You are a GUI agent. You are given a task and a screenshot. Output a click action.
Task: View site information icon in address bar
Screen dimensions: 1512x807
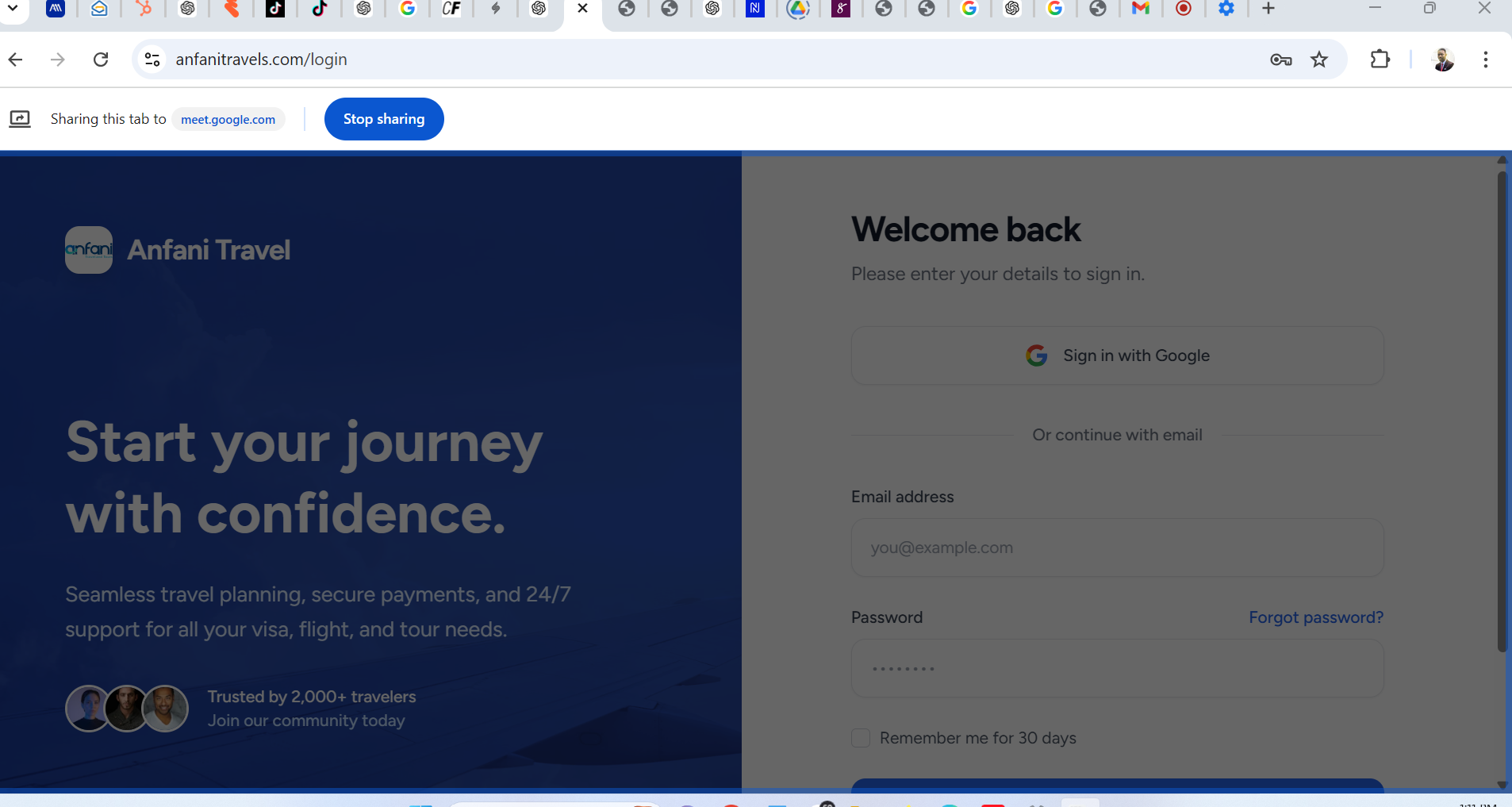[152, 60]
